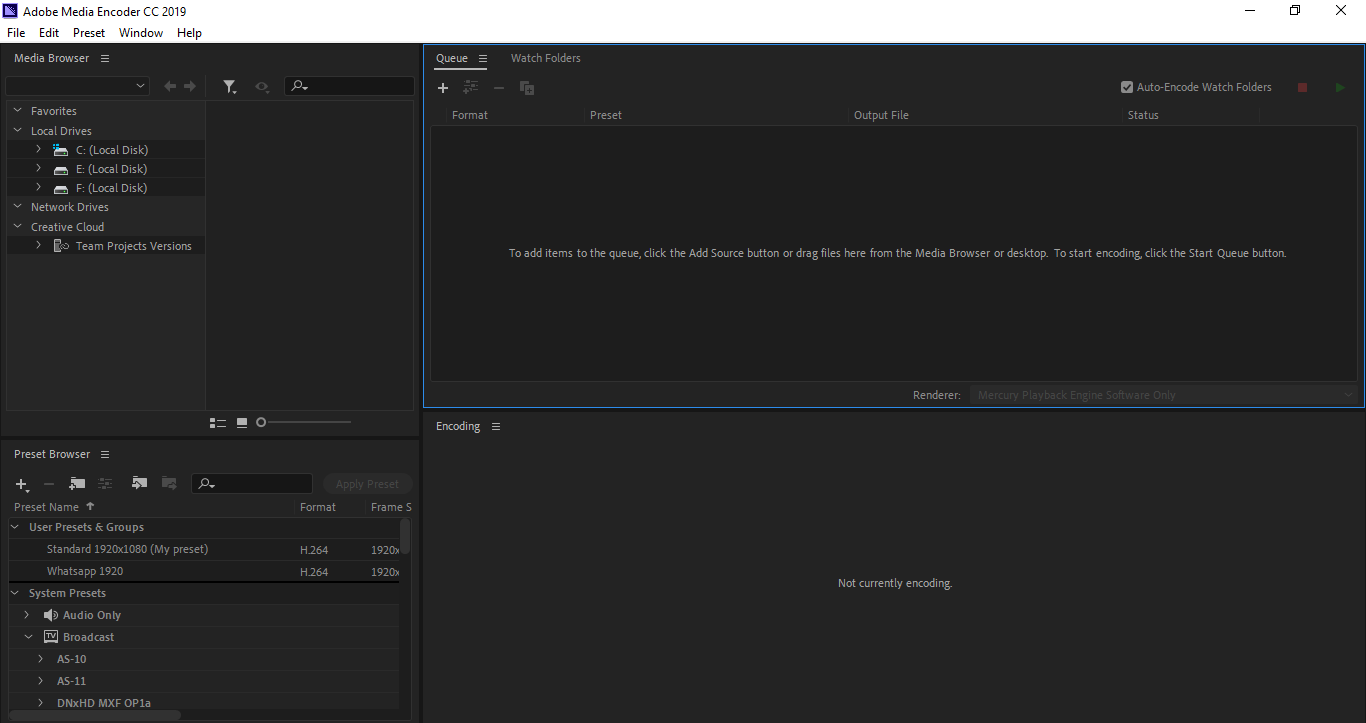Add a source with the plus icon
The image size is (1366, 723).
pyautogui.click(x=443, y=88)
